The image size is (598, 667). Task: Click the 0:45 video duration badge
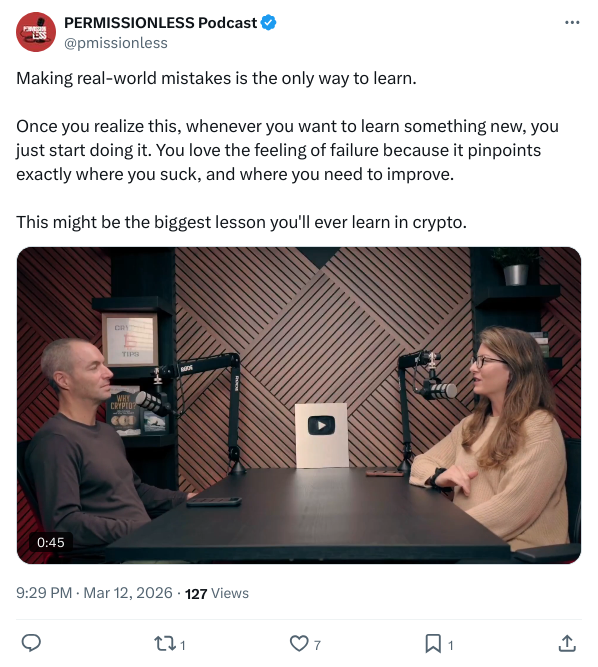[x=51, y=542]
